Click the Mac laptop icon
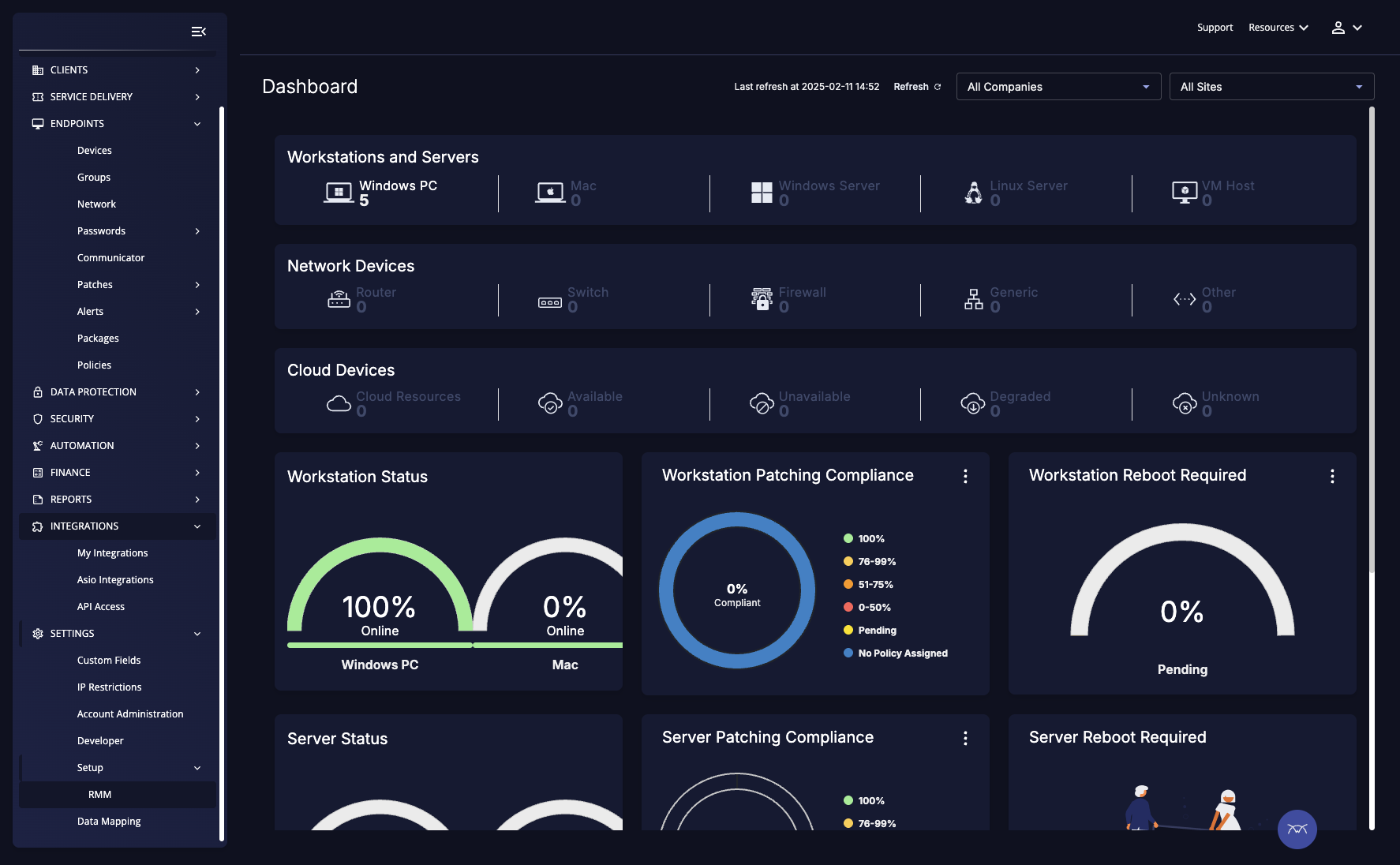This screenshot has width=1400, height=865. [550, 193]
